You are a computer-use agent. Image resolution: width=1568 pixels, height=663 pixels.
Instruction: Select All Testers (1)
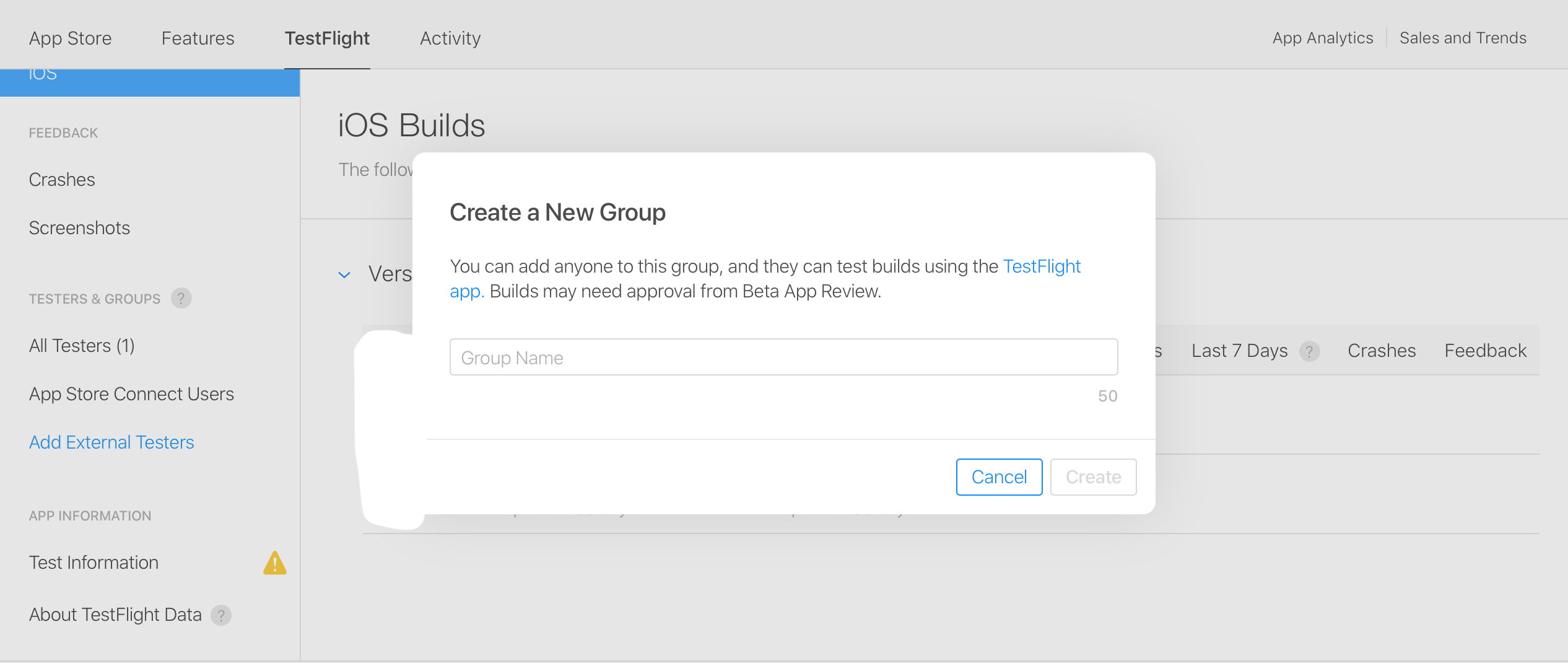click(x=82, y=346)
